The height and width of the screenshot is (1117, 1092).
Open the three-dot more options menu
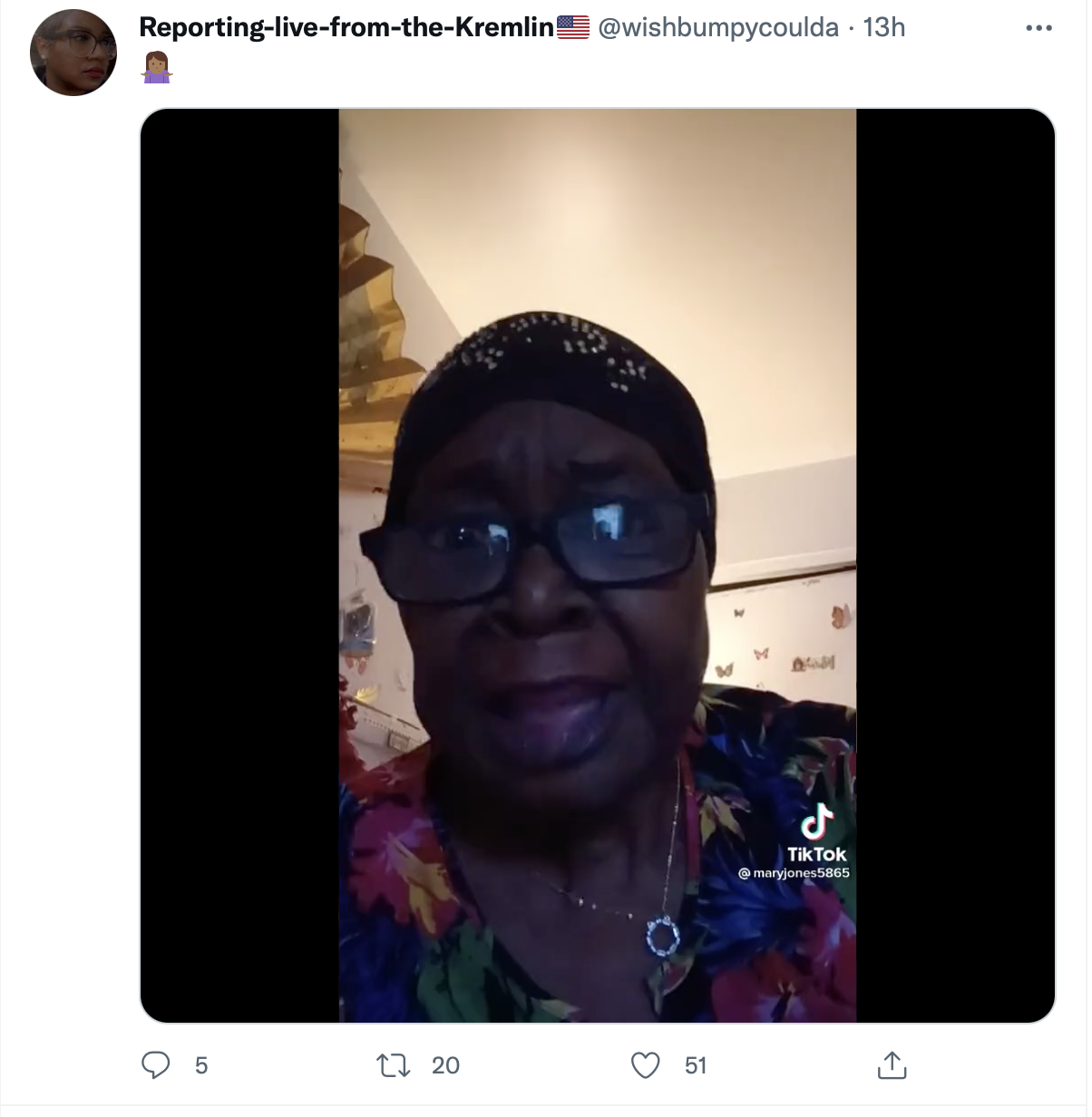tap(1038, 28)
